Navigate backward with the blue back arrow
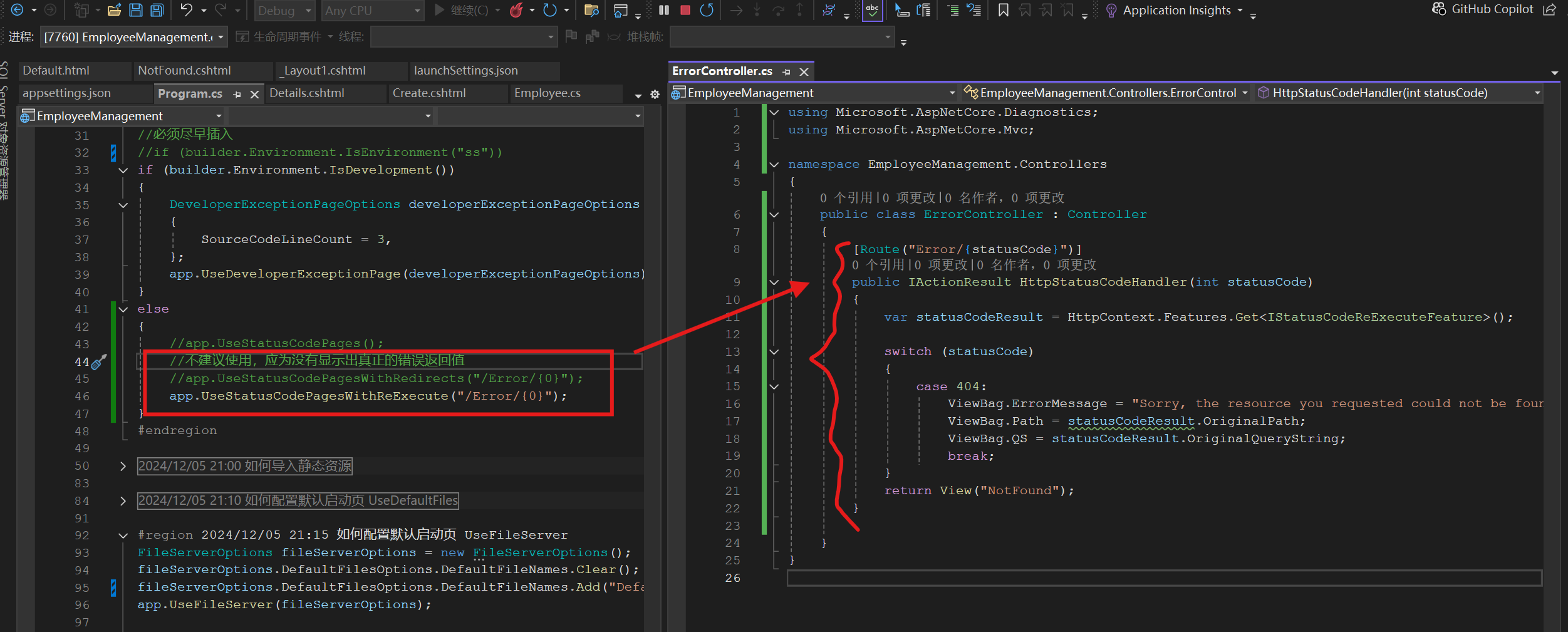 18,10
